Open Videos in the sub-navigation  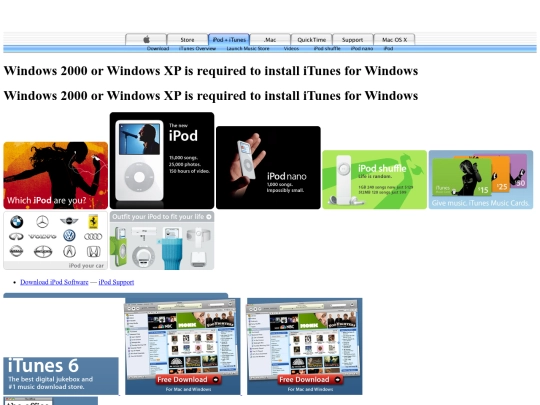coord(291,49)
